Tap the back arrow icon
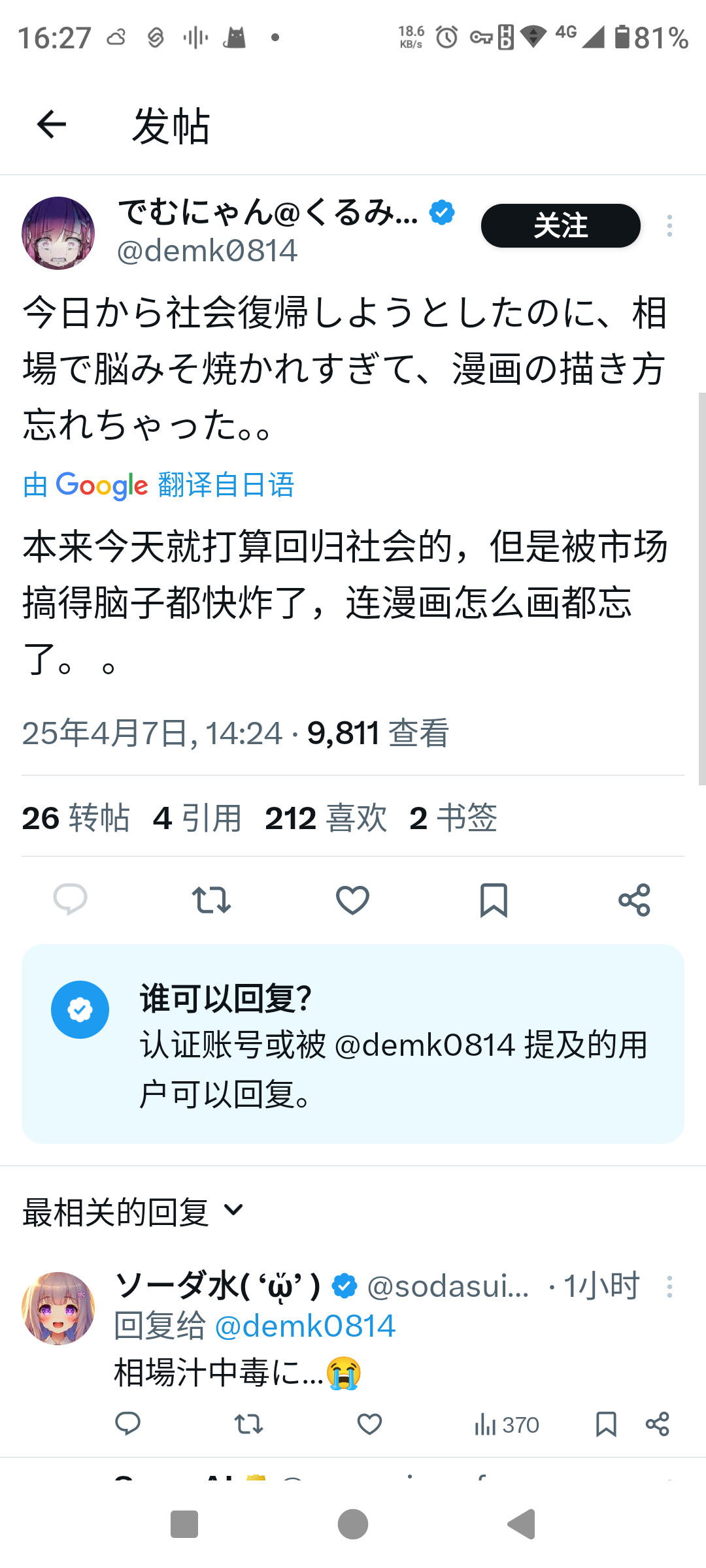 tap(52, 124)
